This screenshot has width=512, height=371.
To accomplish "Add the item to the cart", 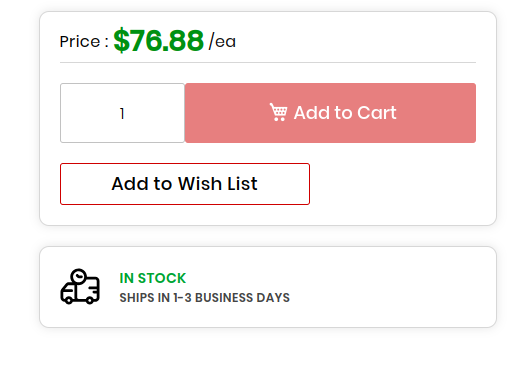I will pyautogui.click(x=330, y=113).
